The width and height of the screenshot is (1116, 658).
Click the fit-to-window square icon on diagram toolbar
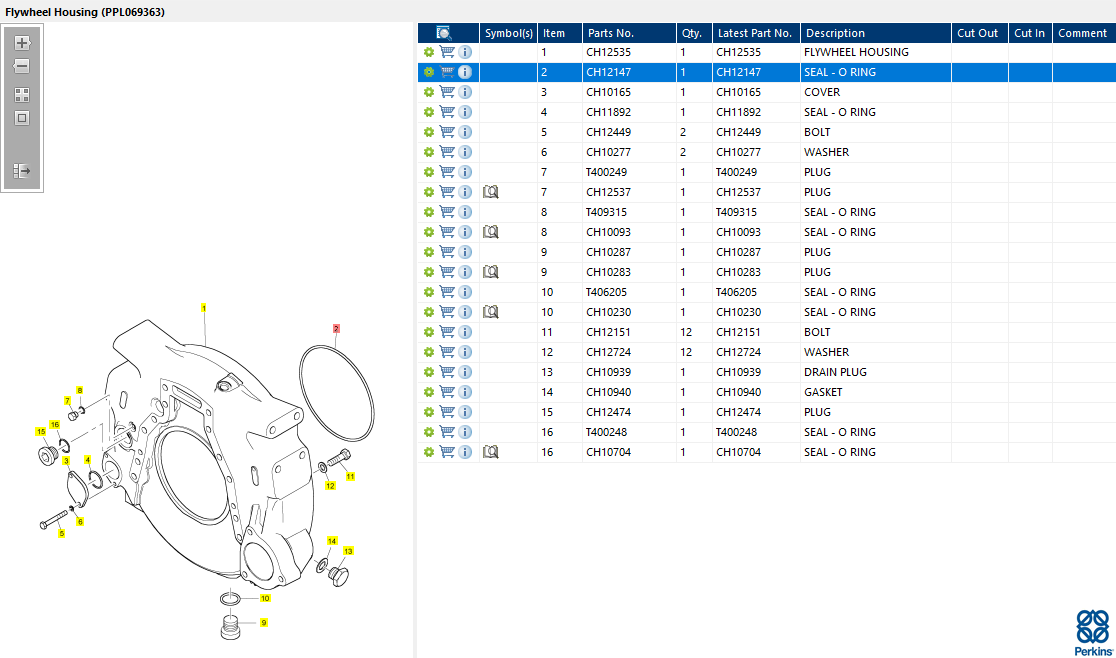point(22,118)
